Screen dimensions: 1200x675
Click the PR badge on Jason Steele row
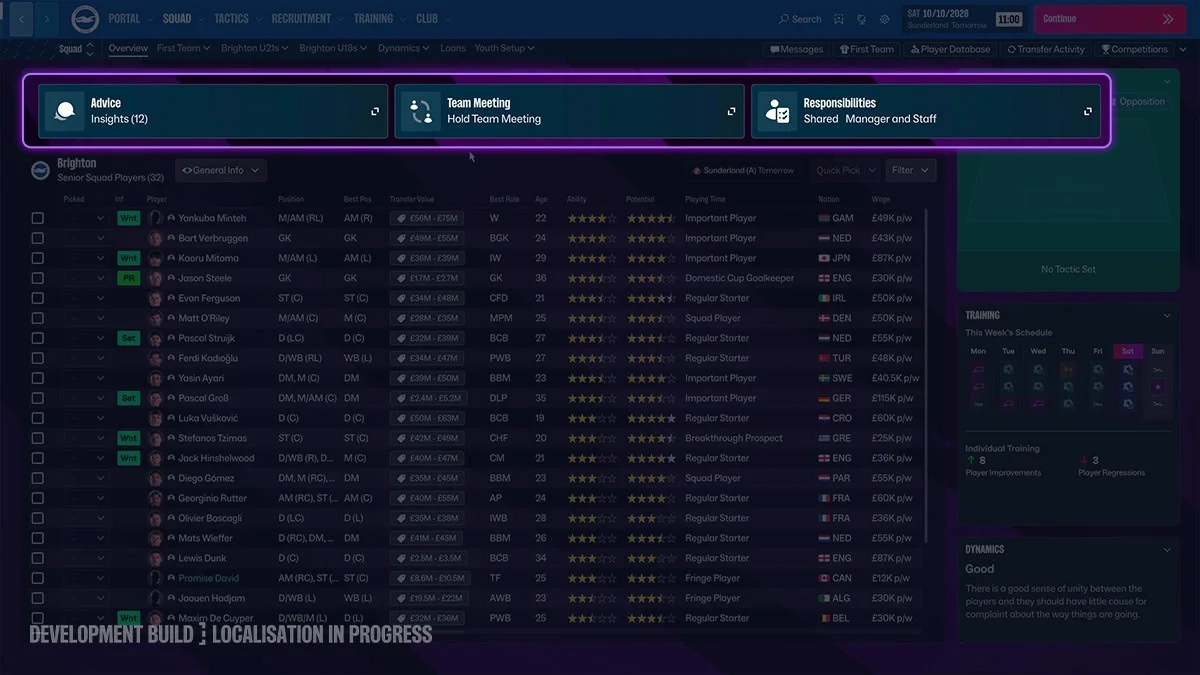(128, 278)
